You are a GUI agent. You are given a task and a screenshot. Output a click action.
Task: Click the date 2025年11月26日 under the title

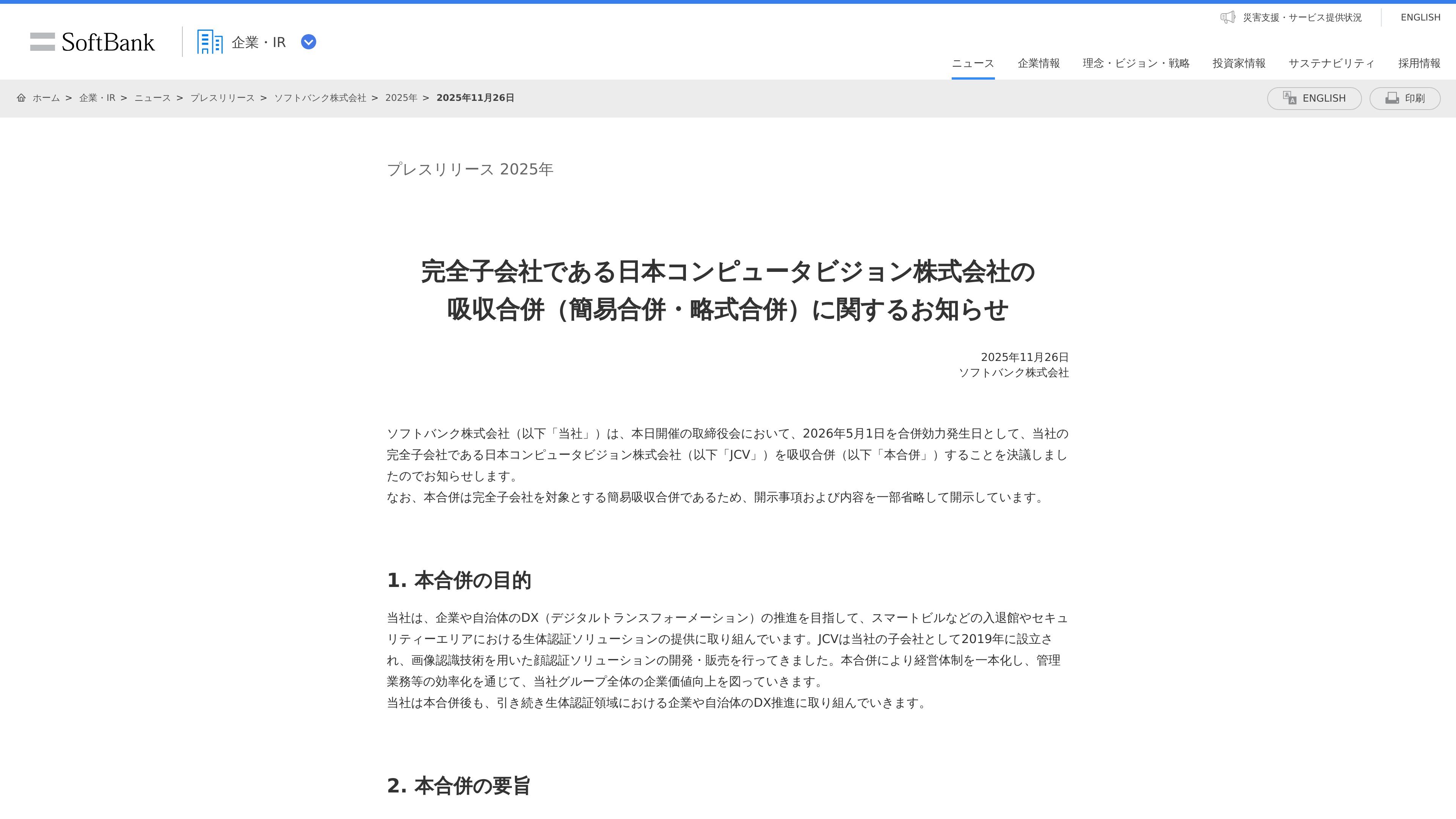pos(1025,357)
